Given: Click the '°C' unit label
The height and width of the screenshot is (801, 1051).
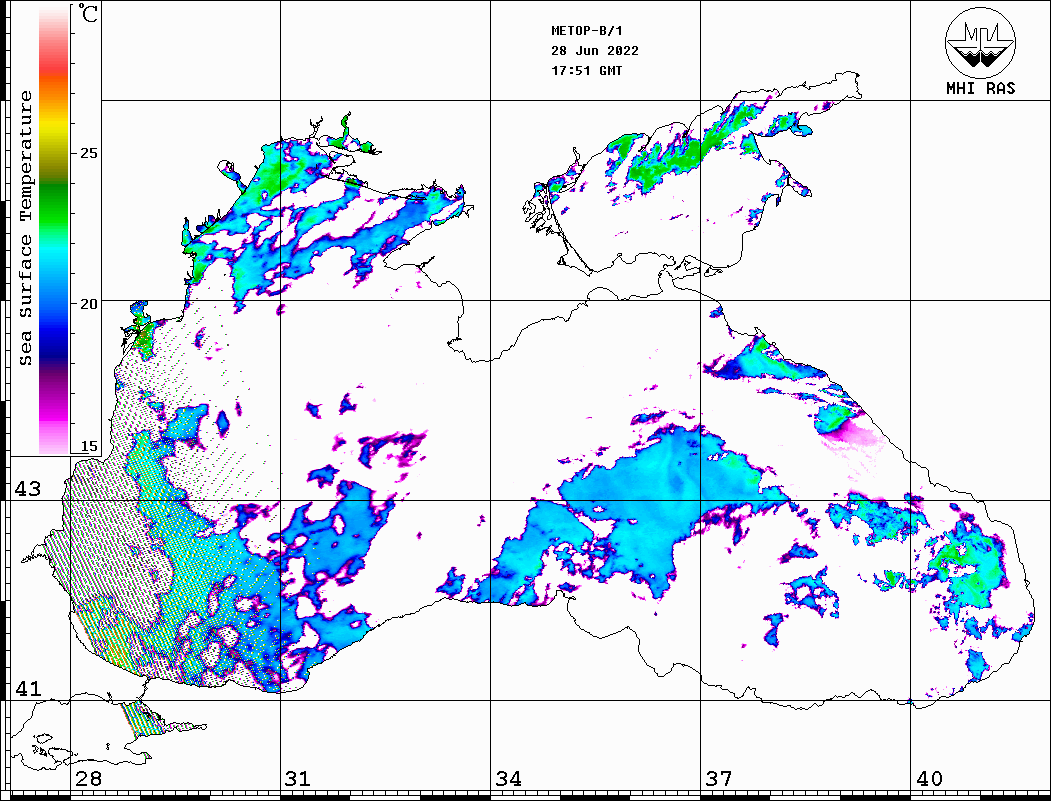Looking at the screenshot, I should [x=88, y=13].
